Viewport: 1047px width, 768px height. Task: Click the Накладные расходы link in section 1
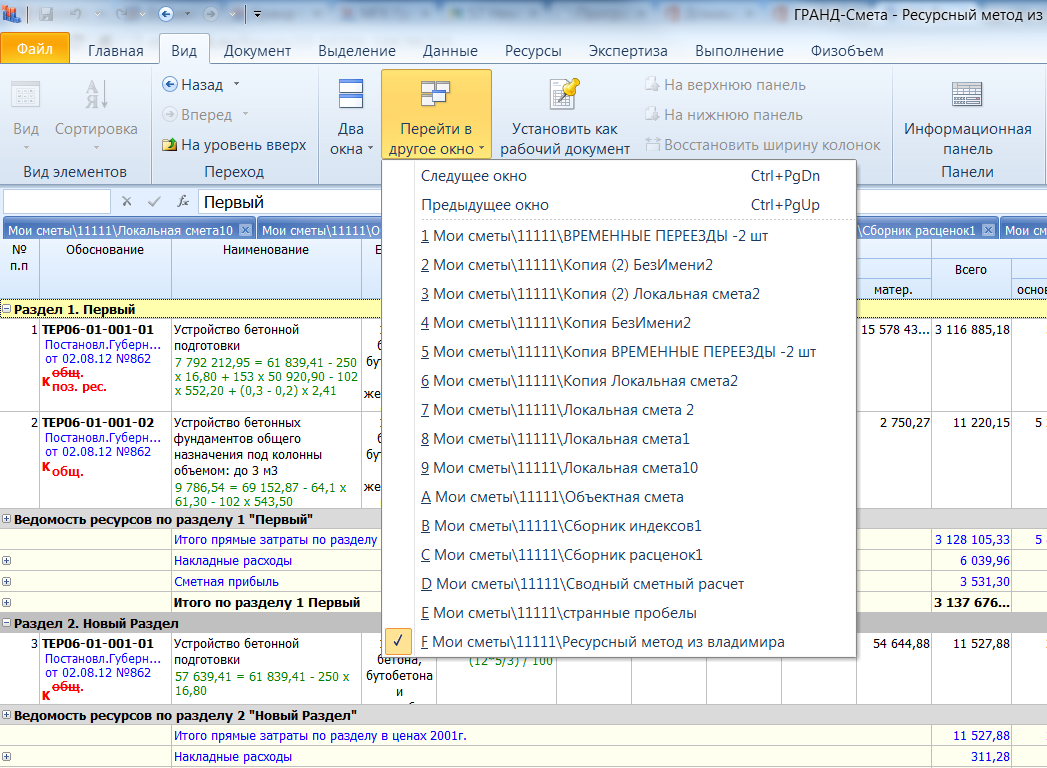232,561
